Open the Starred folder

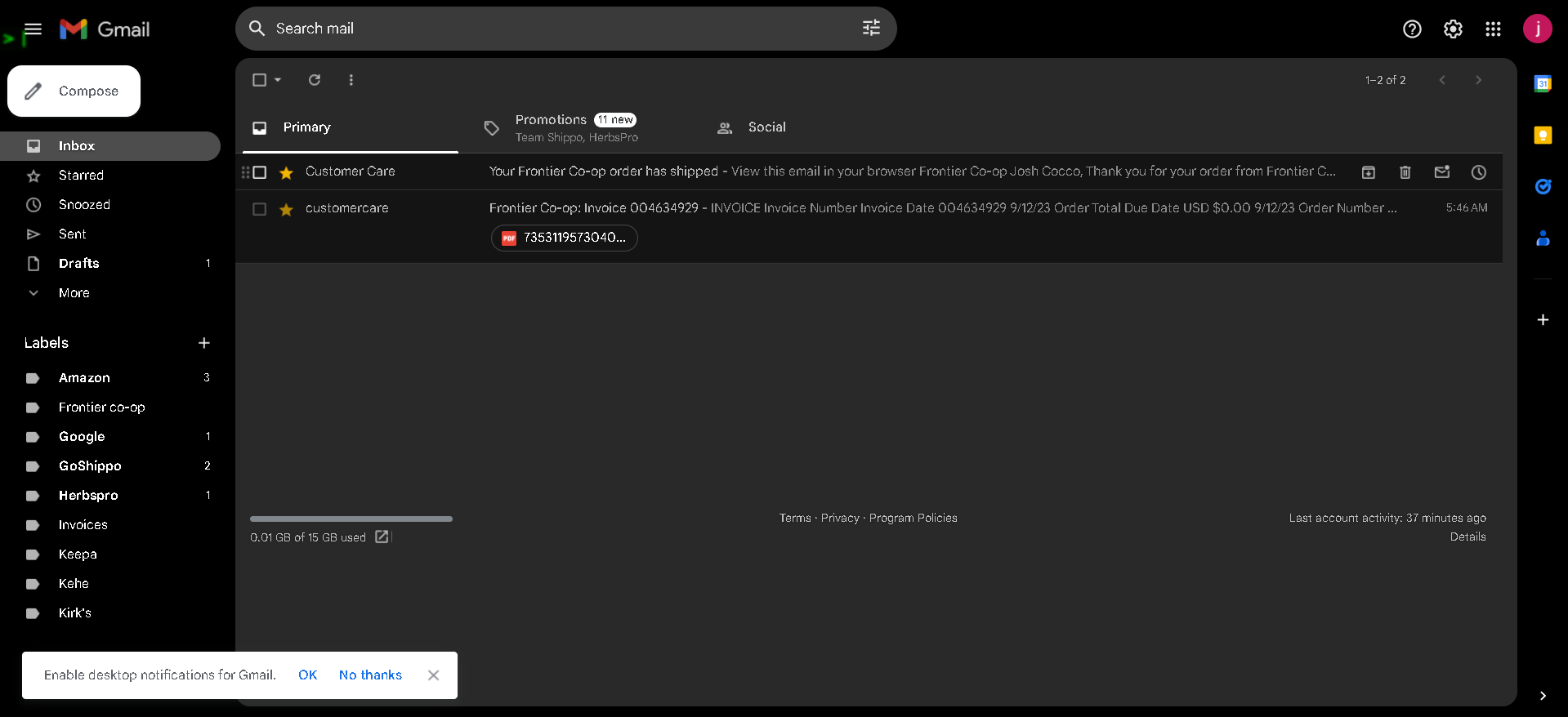pyautogui.click(x=110, y=176)
